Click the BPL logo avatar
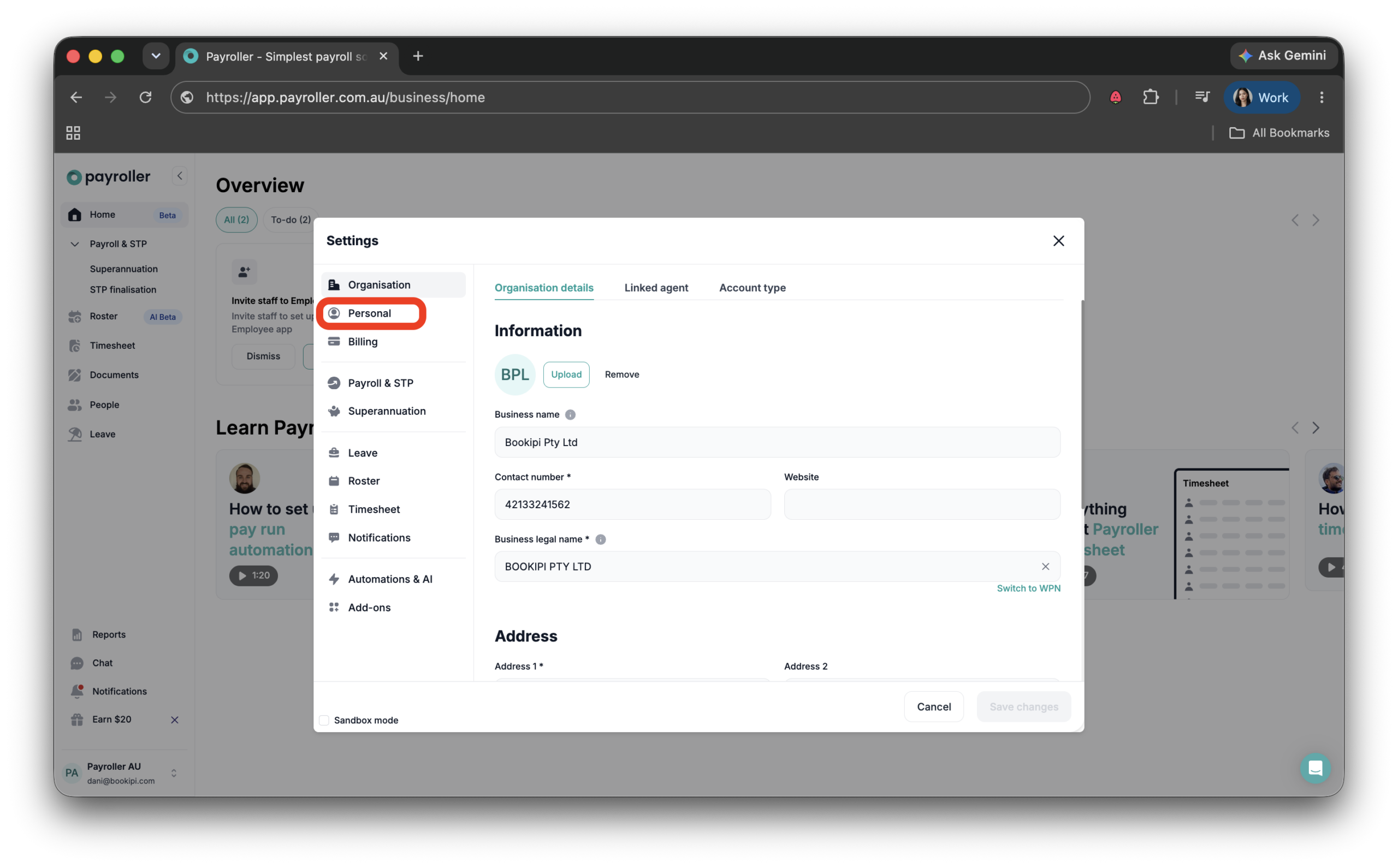 pos(514,374)
